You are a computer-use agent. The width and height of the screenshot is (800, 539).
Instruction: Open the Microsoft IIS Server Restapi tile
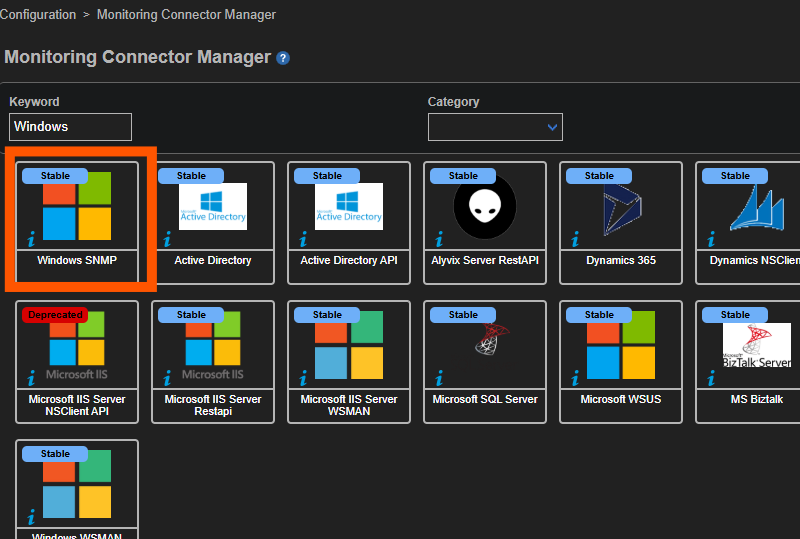[x=213, y=360]
